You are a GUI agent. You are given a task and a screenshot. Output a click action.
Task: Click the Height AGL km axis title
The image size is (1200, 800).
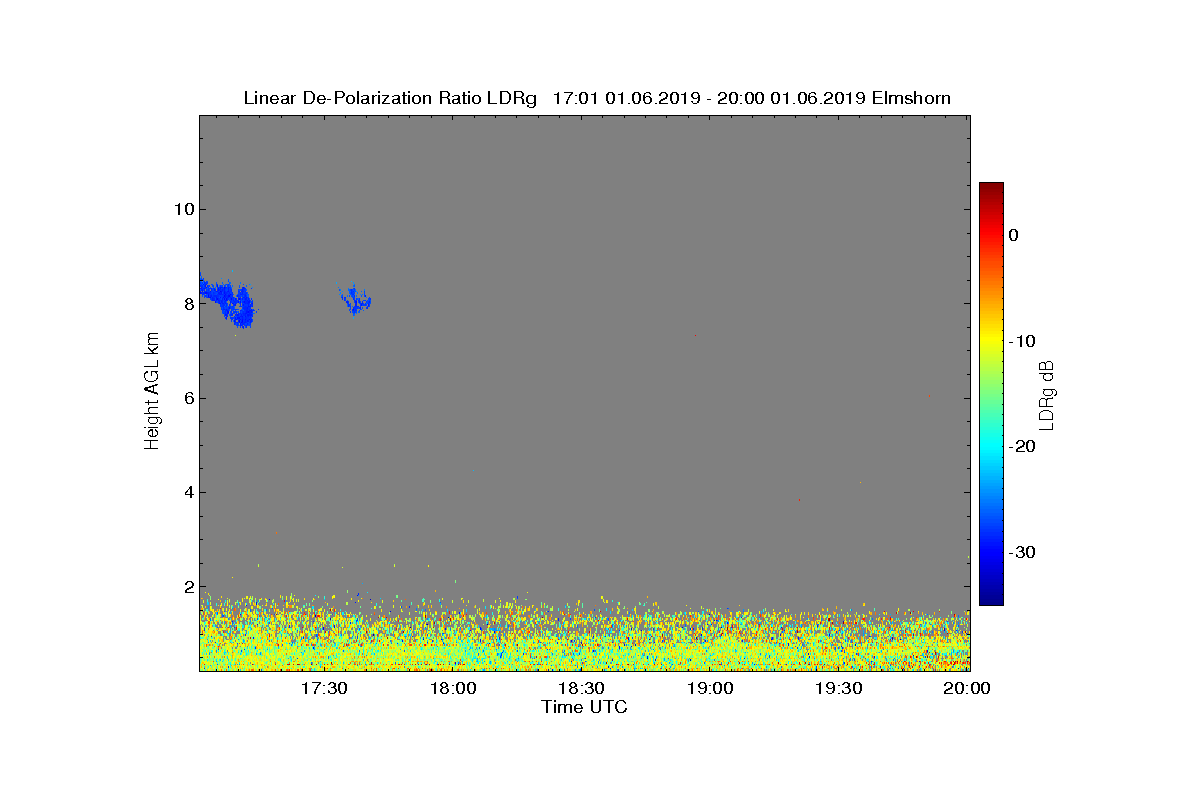[152, 392]
